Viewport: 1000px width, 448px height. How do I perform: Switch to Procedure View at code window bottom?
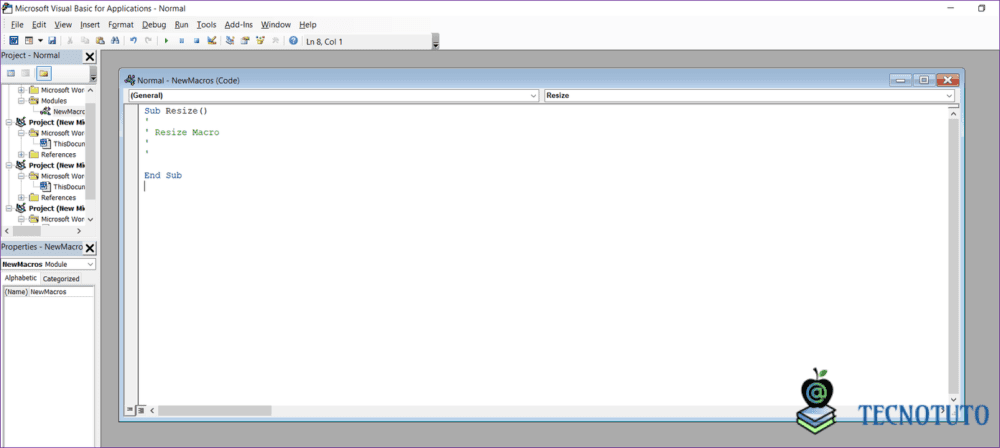129,410
